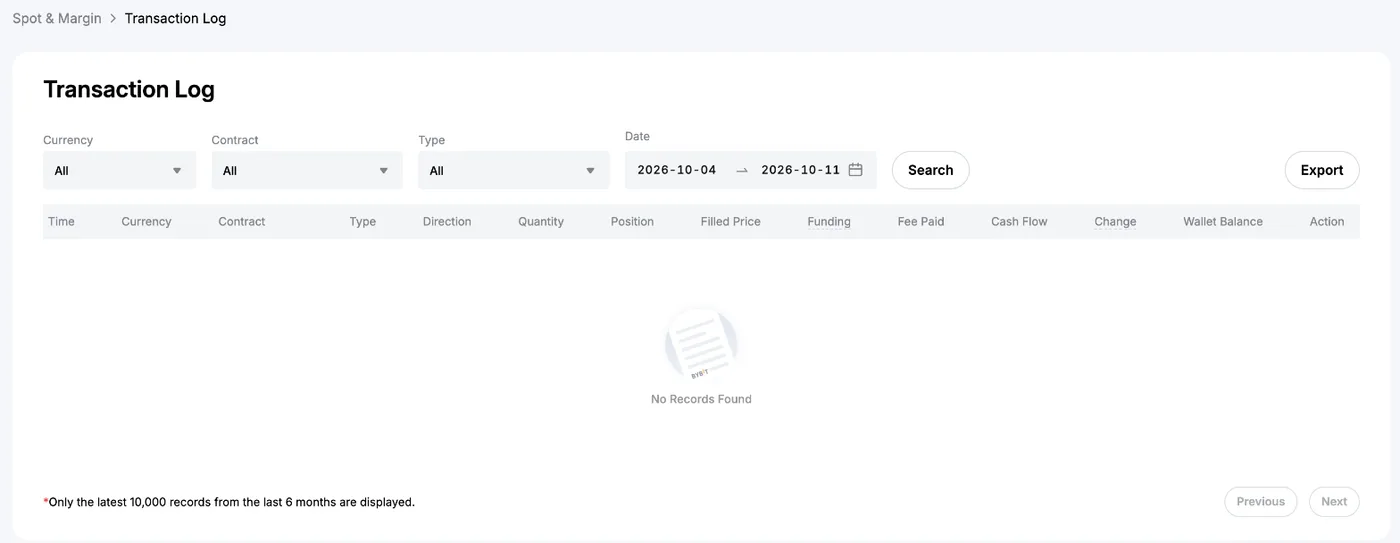This screenshot has height=543, width=1400.
Task: Open the calendar icon in Date field
Action: [x=855, y=170]
